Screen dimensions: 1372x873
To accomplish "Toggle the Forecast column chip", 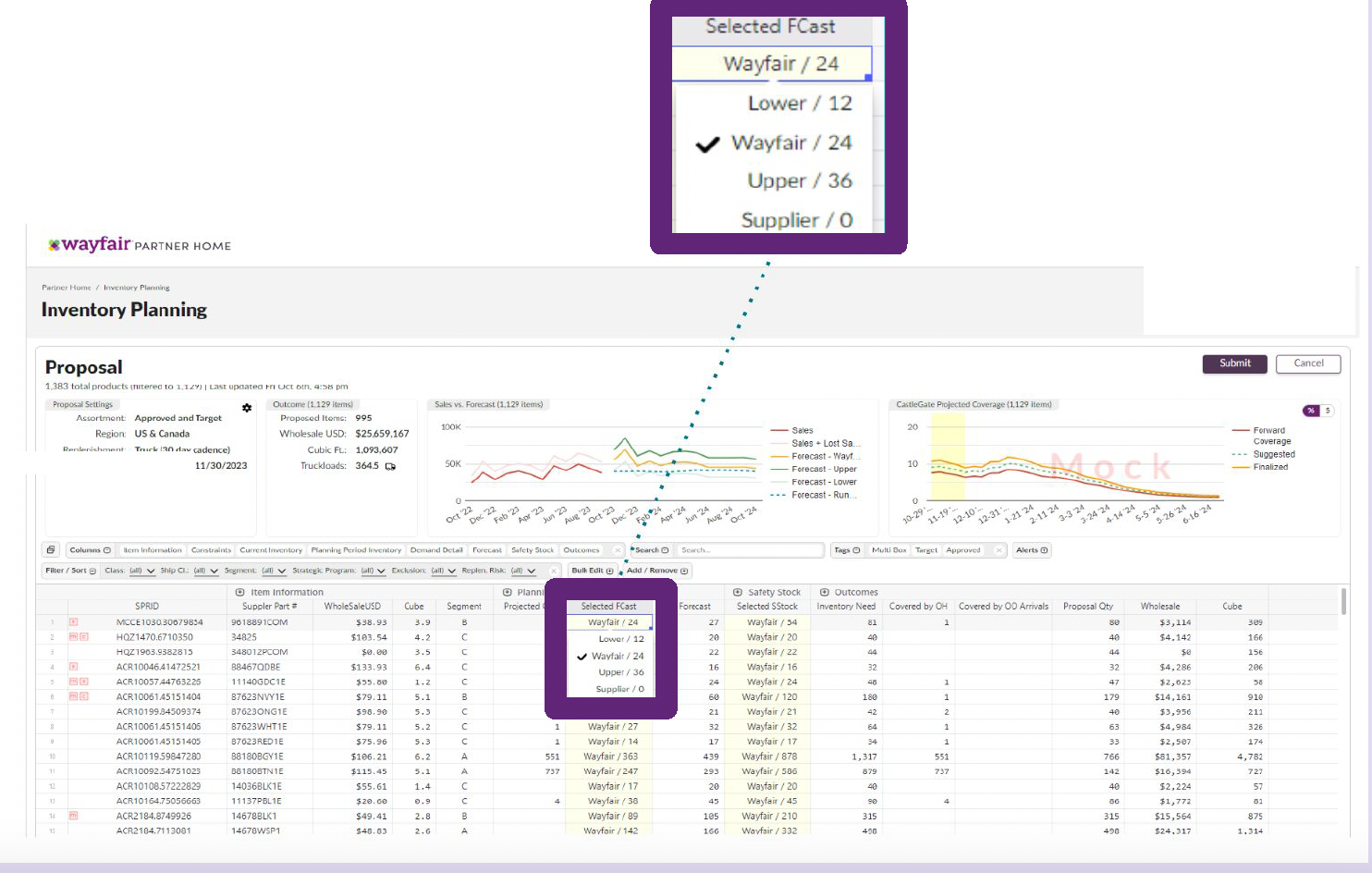I will point(487,550).
